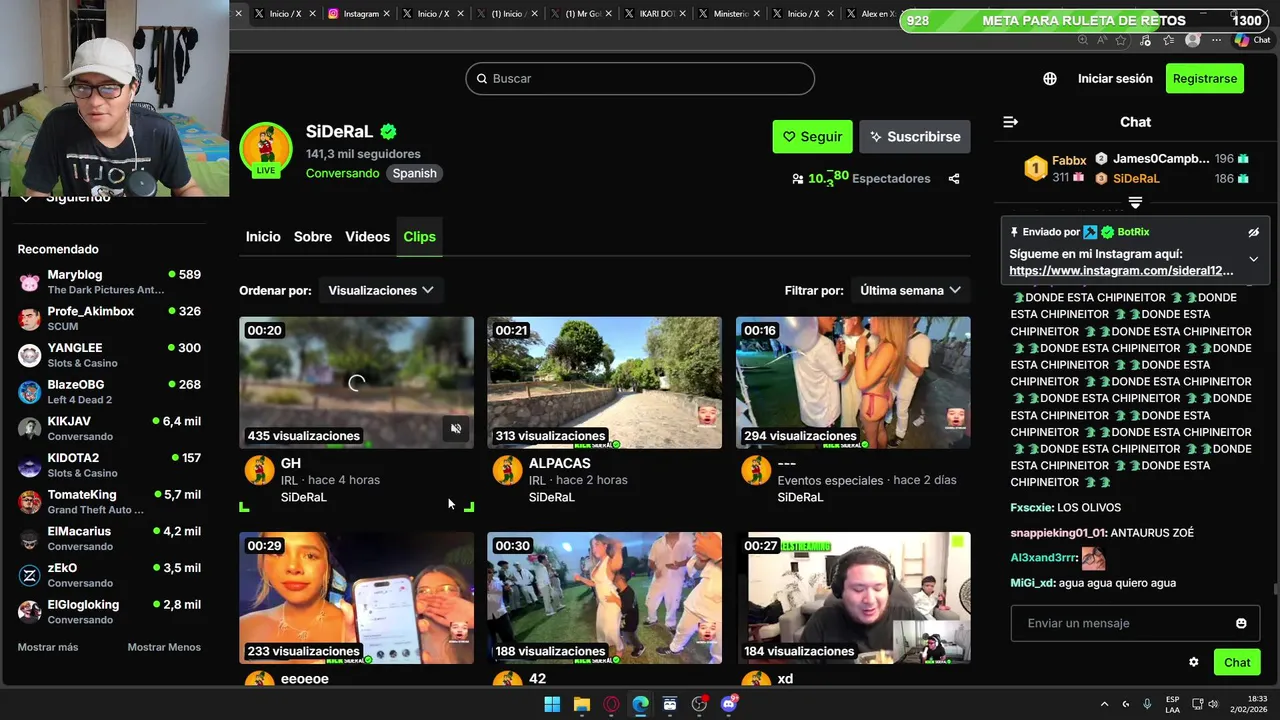
Task: Click the Registrarse button
Action: pyautogui.click(x=1205, y=79)
